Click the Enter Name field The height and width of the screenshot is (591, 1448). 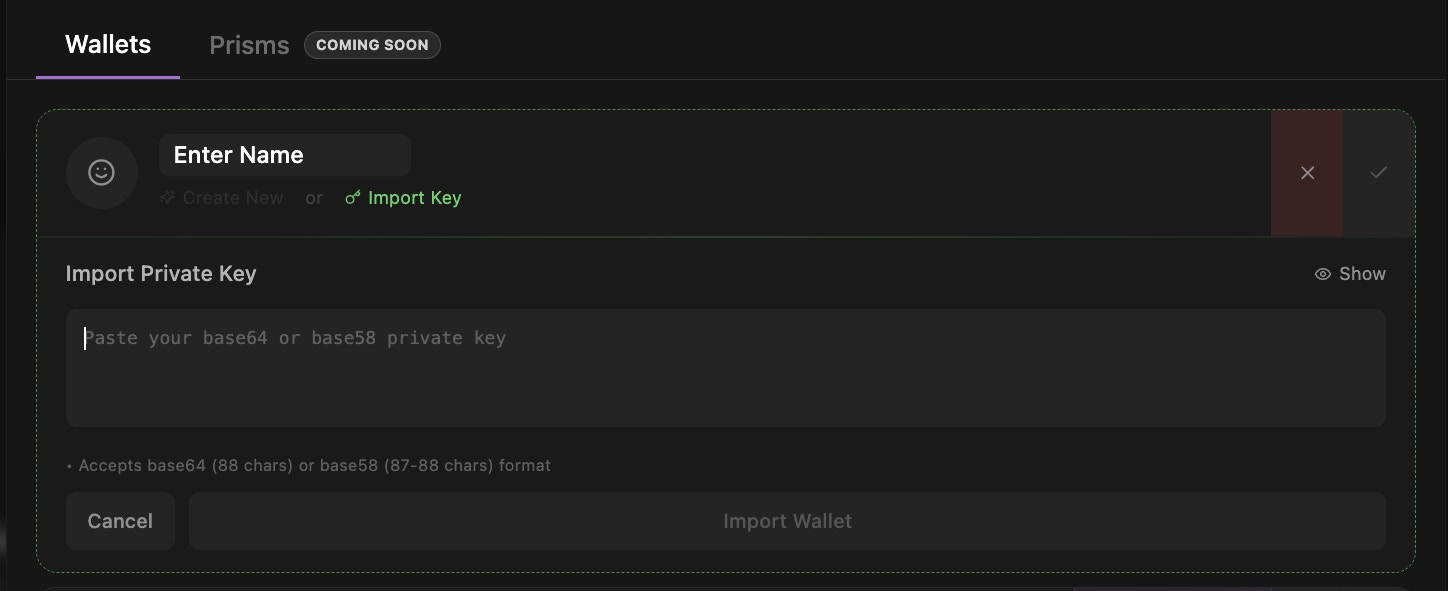point(284,155)
